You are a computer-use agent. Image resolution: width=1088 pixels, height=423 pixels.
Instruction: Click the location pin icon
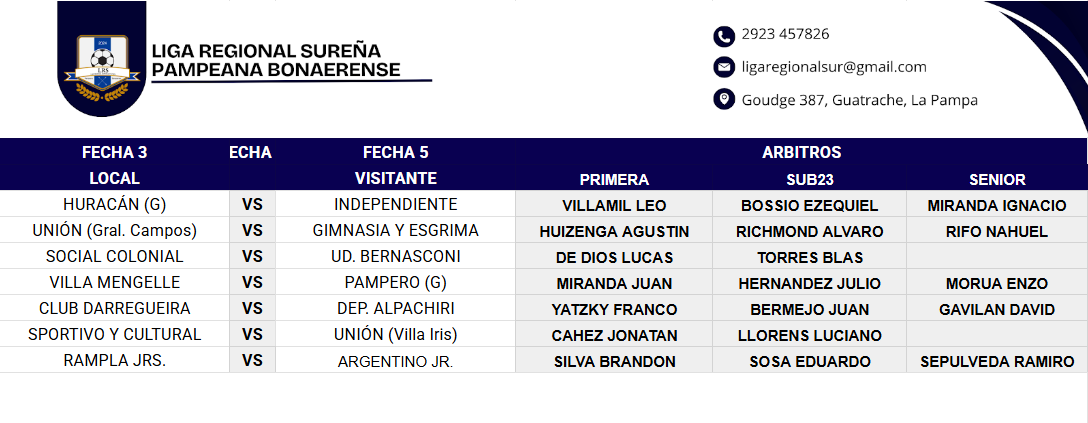[723, 100]
